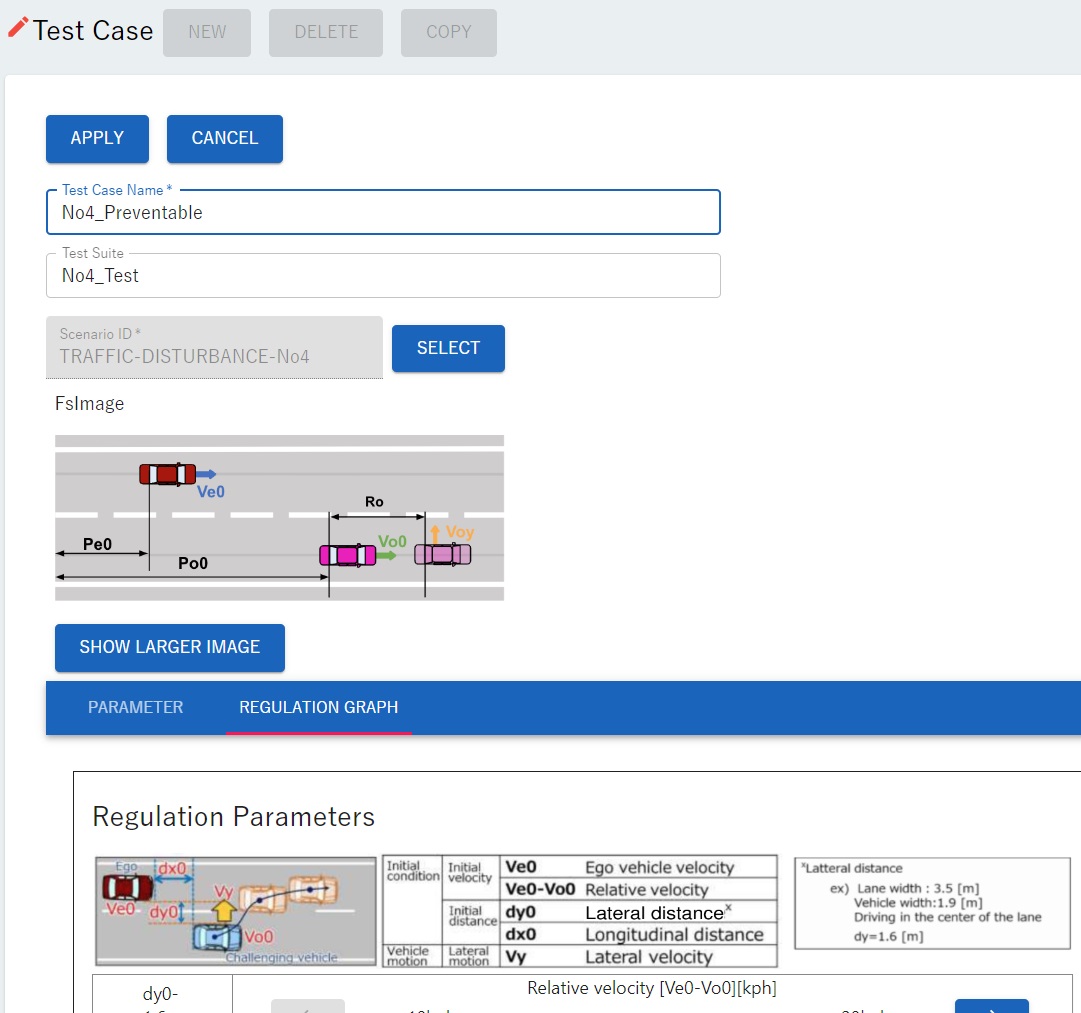Image resolution: width=1081 pixels, height=1013 pixels.
Task: Click SELECT to choose a scenario ID
Action: [448, 348]
